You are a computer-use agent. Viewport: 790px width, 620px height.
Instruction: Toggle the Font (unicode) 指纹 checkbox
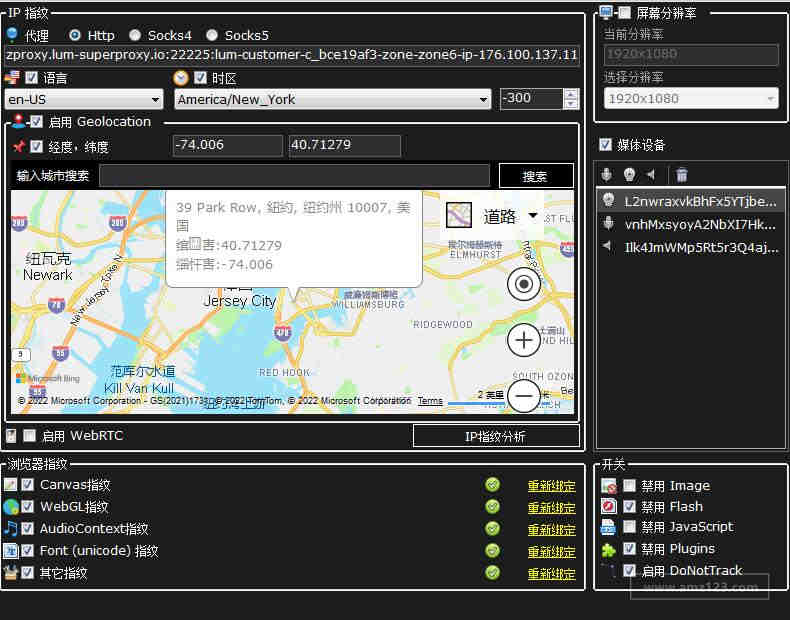(28, 550)
